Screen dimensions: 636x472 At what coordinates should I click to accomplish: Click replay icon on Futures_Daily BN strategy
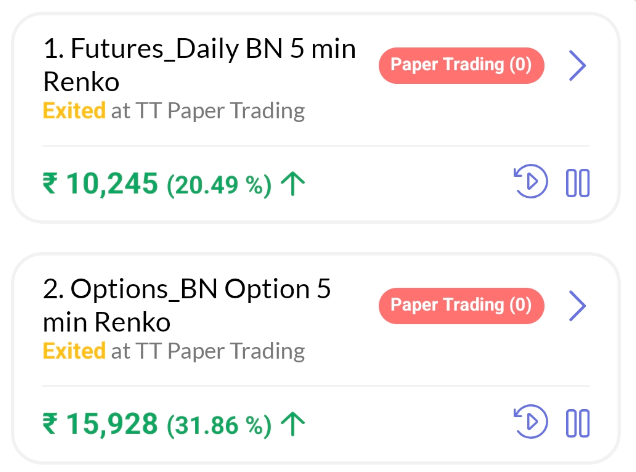tap(530, 183)
